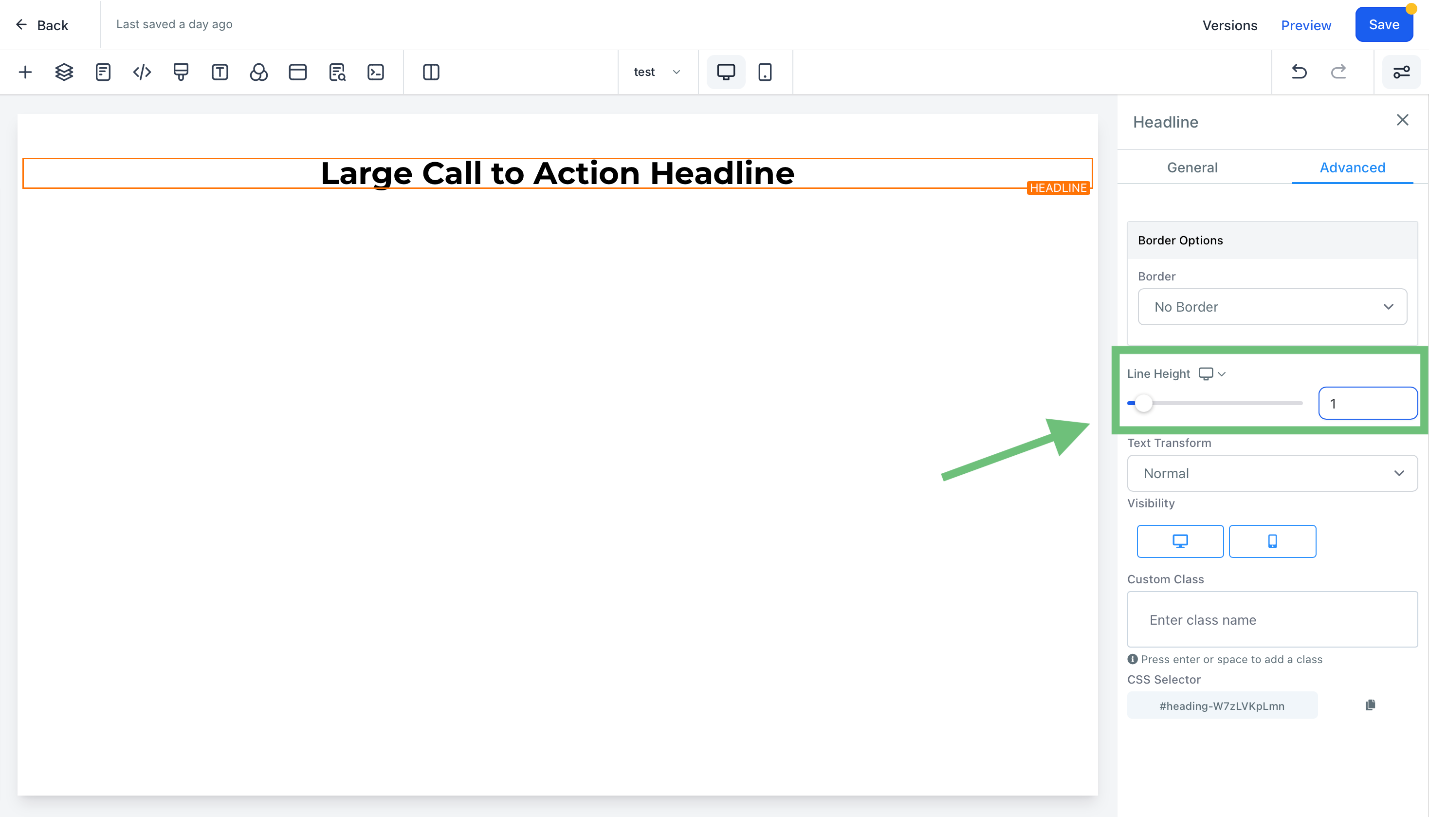This screenshot has width=1429, height=817.
Task: Save the page
Action: tap(1384, 25)
